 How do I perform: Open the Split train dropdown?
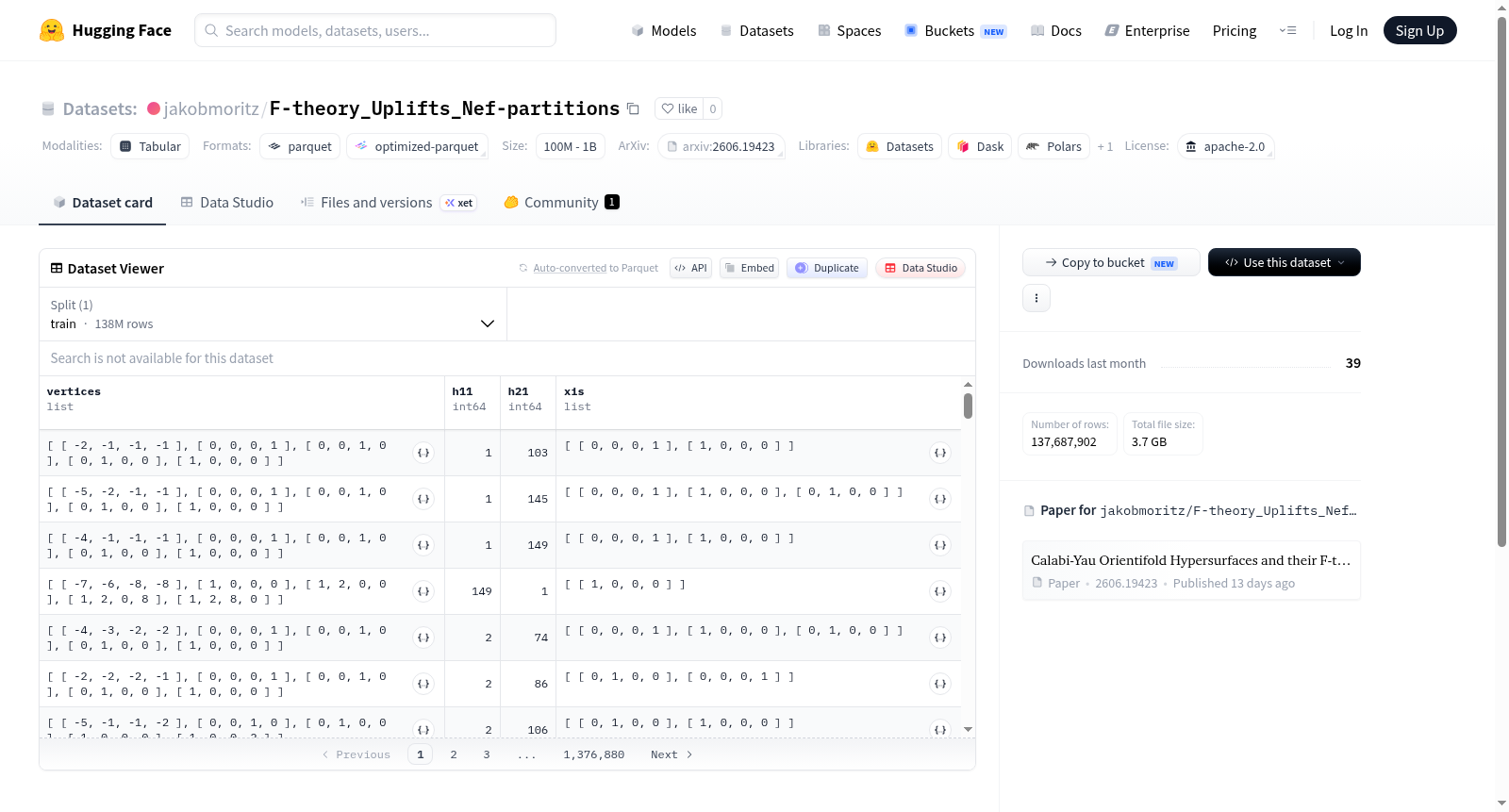273,314
